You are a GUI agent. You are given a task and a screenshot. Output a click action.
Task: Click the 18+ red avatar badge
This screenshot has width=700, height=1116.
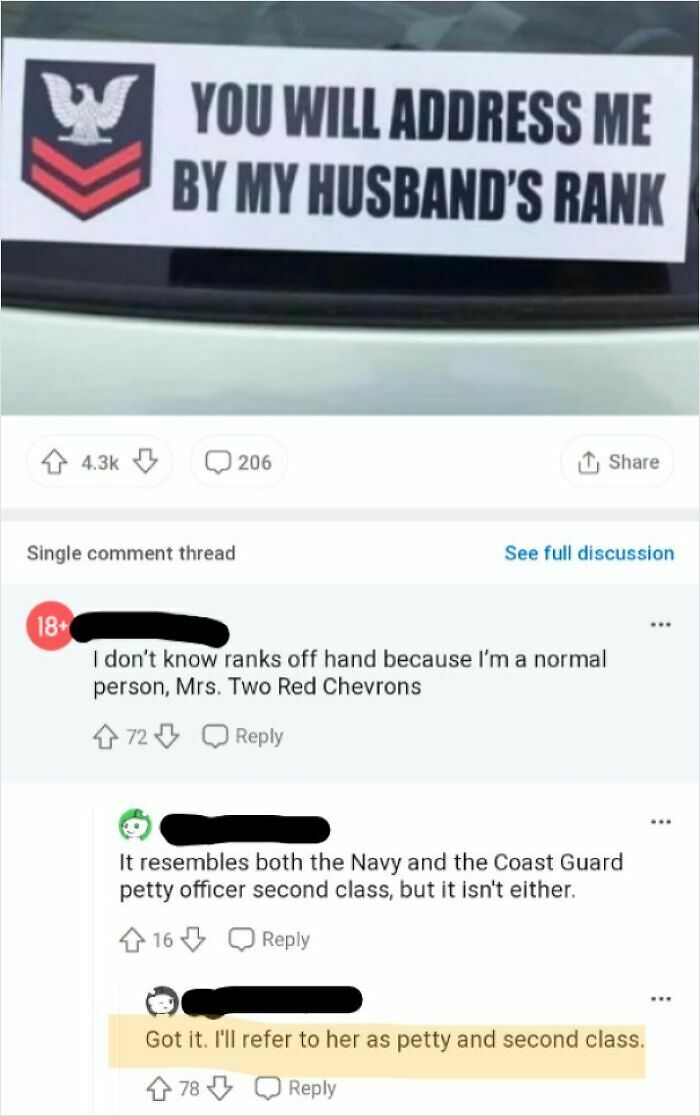point(49,627)
